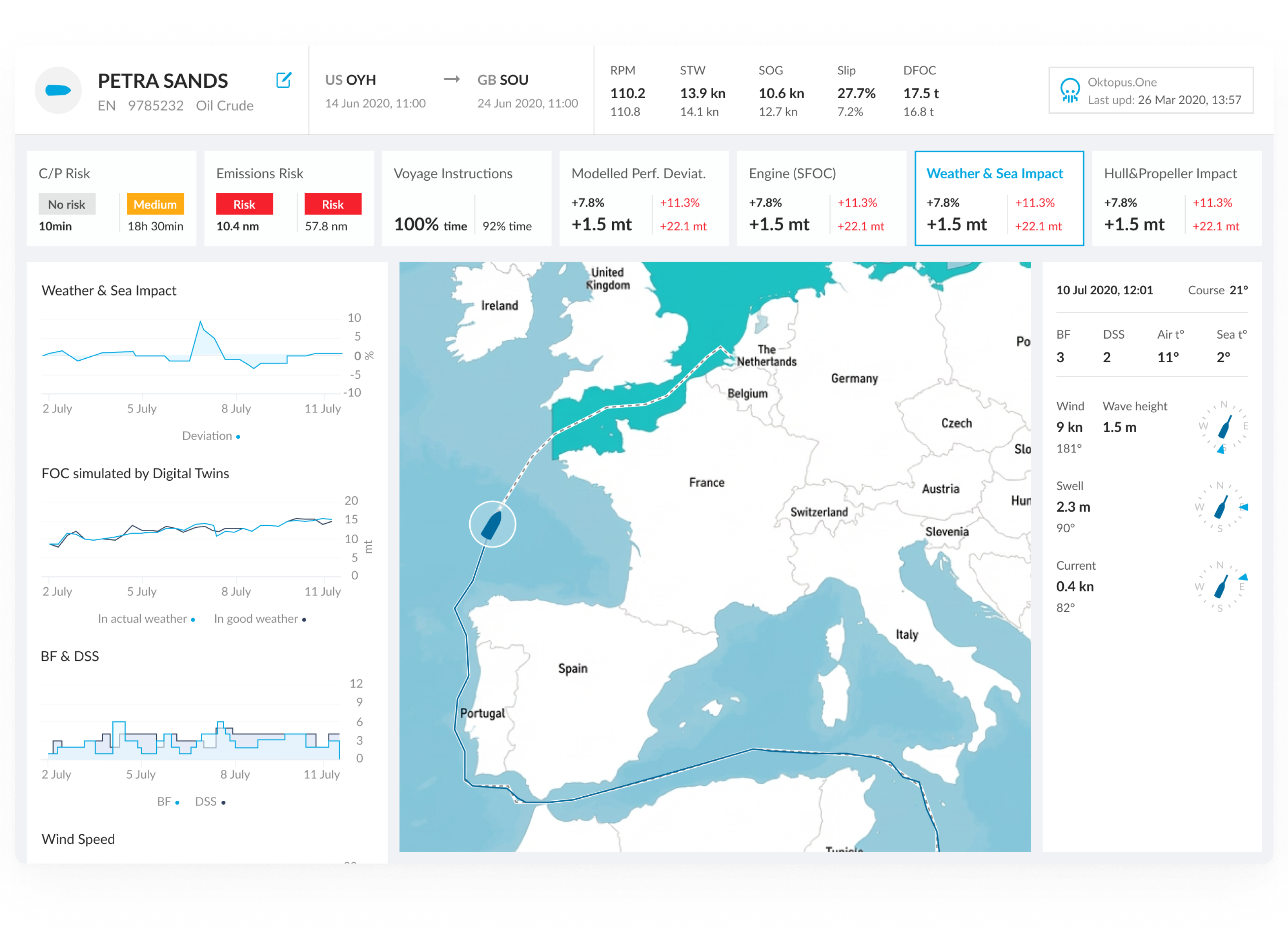Open the Hull&Propeller Impact card
This screenshot has width=1288, height=938.
tap(1177, 198)
